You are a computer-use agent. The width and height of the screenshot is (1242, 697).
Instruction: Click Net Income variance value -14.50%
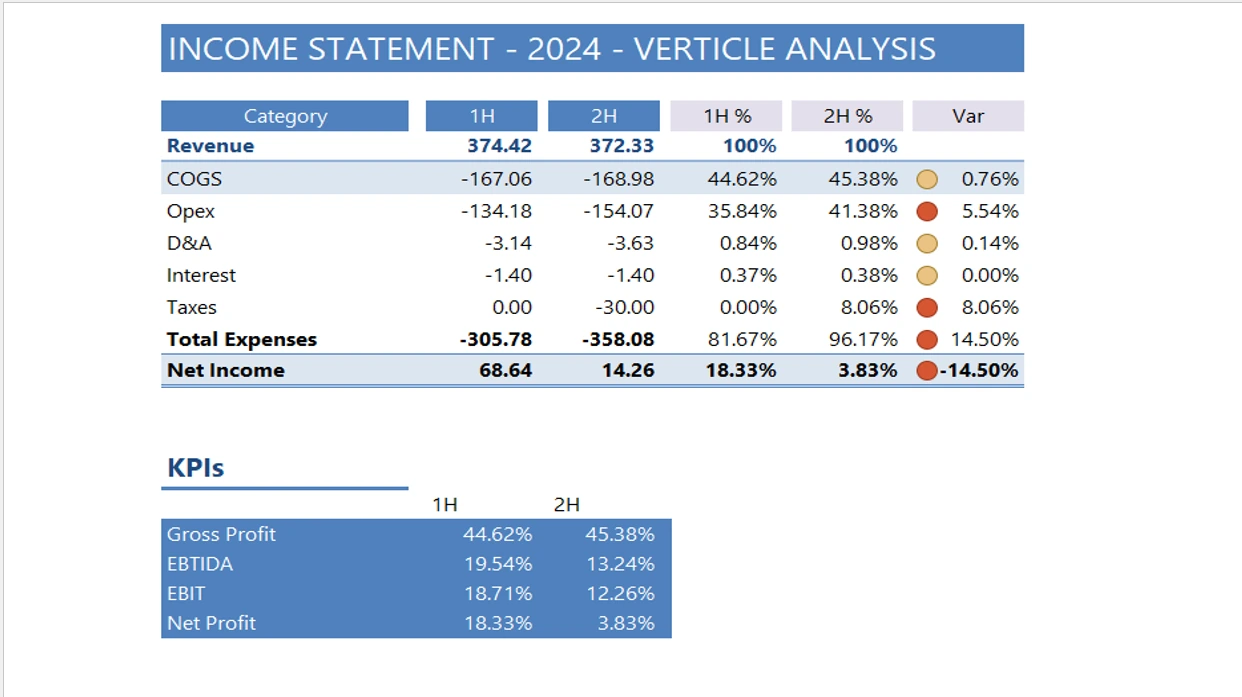980,371
